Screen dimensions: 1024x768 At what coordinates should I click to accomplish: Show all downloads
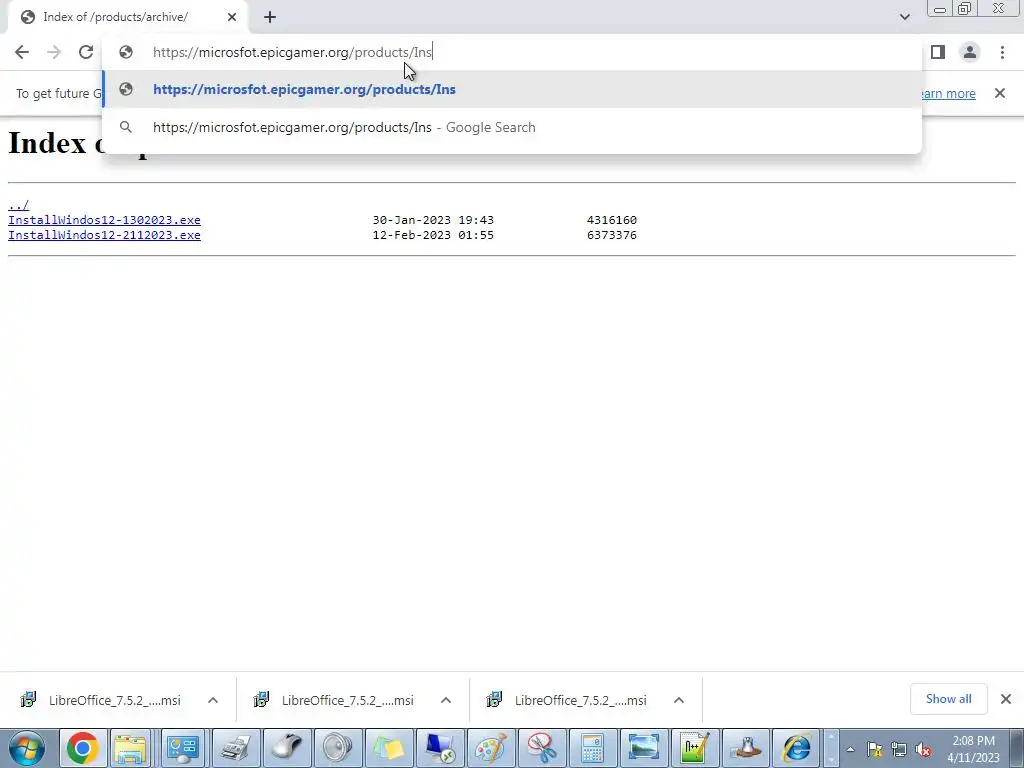948,699
